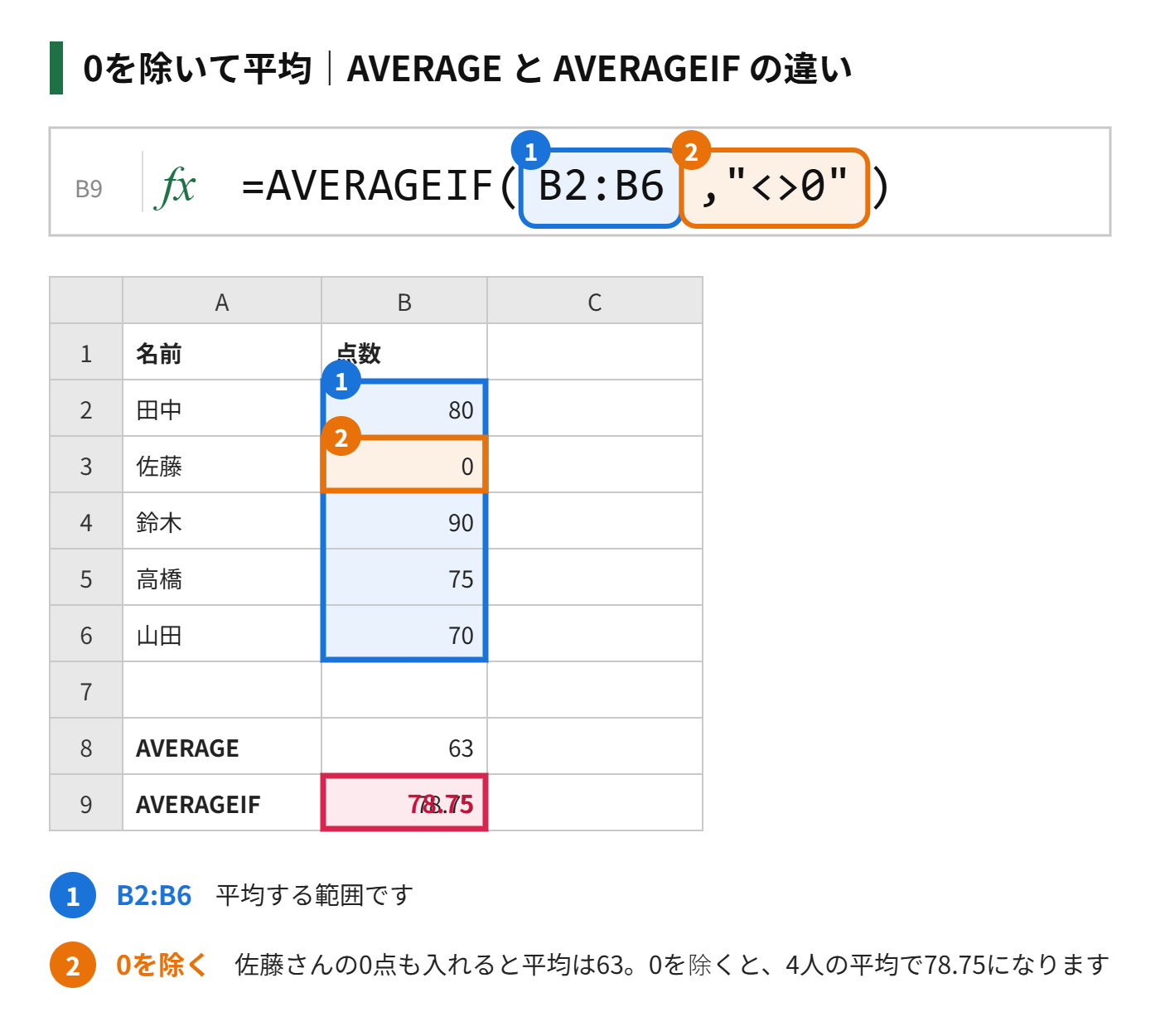This screenshot has width=1160, height=1036.
Task: Click the score cell showing 80
Action: (404, 409)
